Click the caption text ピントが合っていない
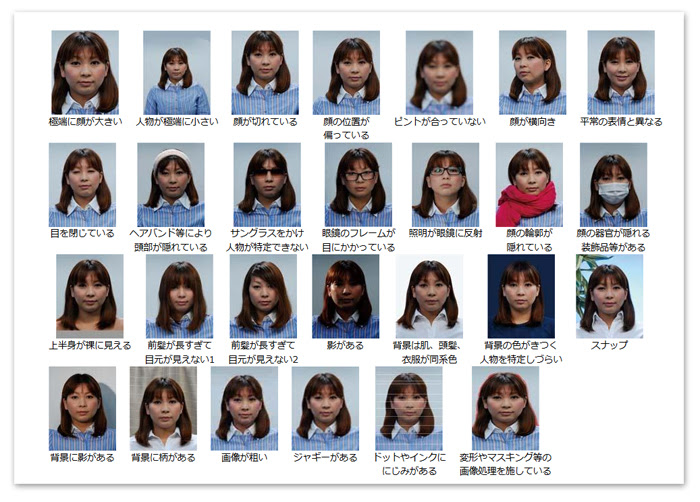 [x=440, y=121]
